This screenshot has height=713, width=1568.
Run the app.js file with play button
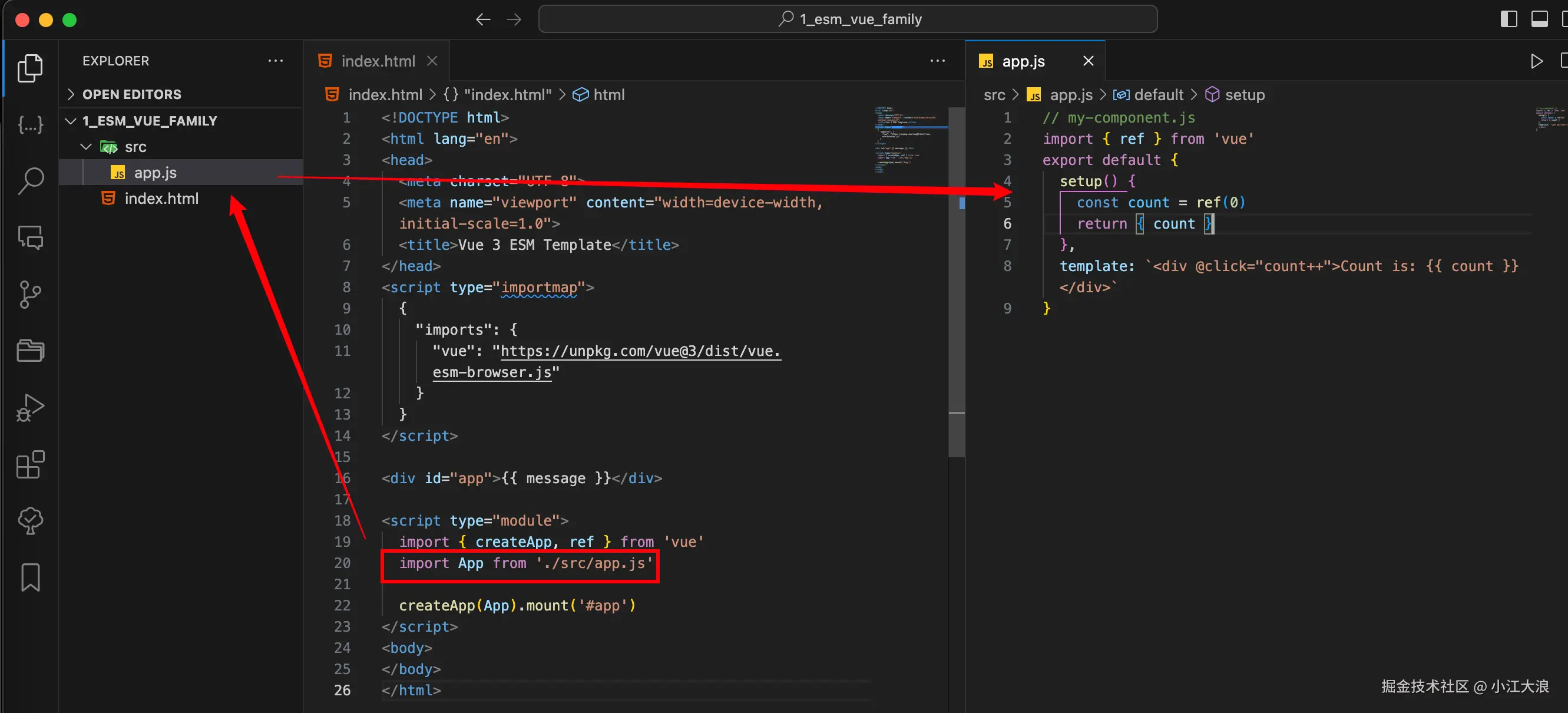tap(1536, 61)
